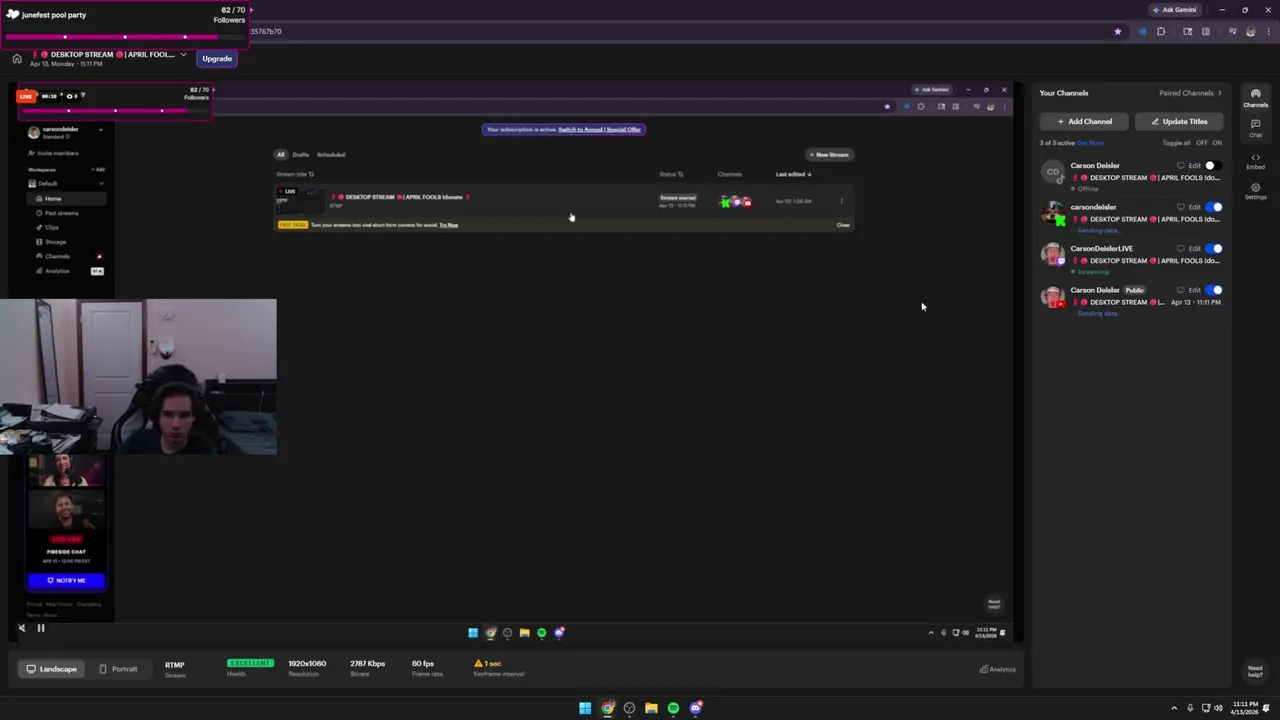
Task: Disable the carsondeisler Kick channel toggle
Action: [x=1213, y=207]
